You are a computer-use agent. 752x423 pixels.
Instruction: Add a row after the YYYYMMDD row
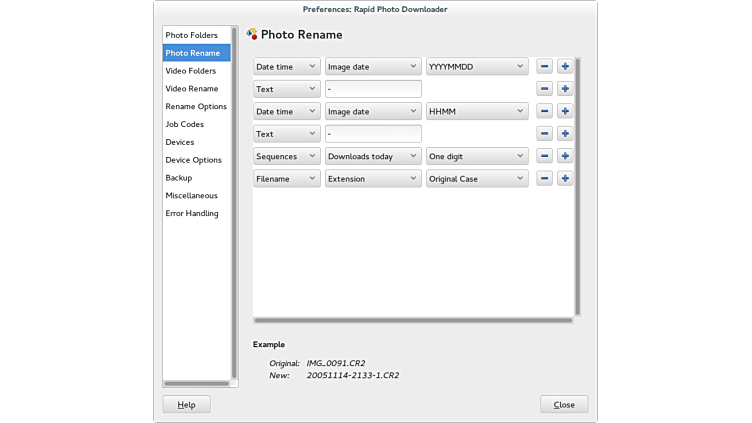[565, 67]
